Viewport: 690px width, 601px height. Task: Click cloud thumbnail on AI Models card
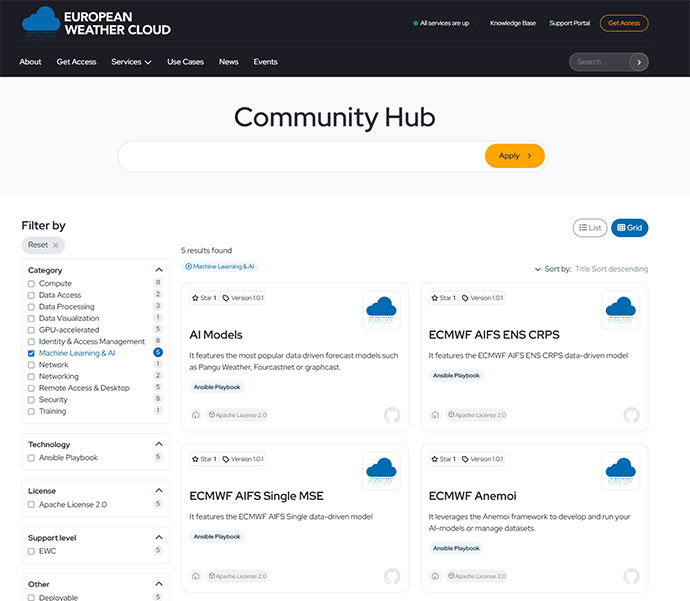[x=381, y=310]
